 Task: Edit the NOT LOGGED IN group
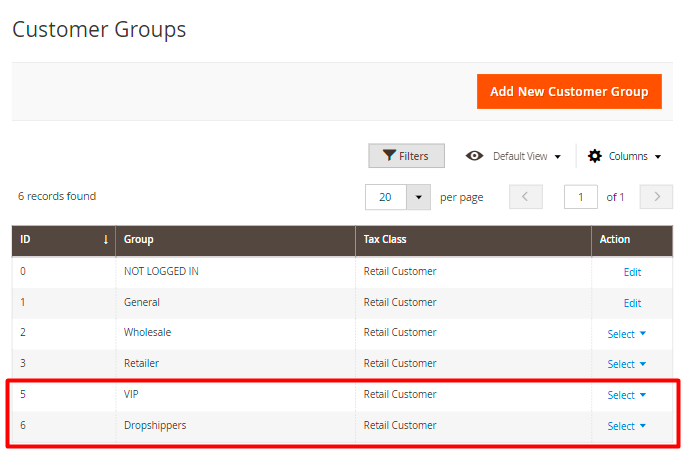click(x=632, y=272)
